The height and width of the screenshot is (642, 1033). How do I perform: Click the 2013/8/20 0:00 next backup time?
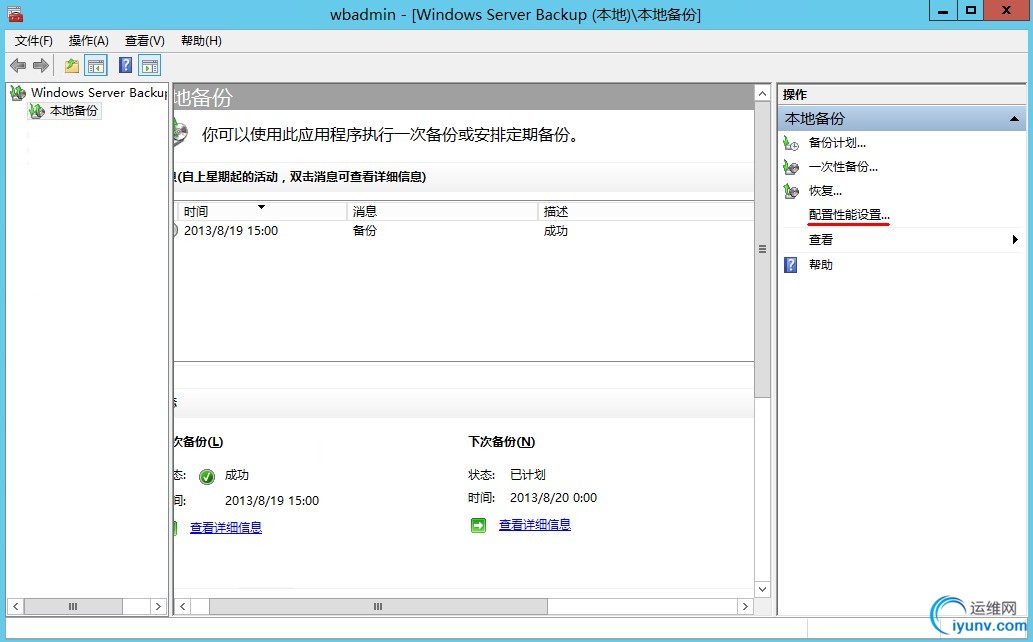[553, 498]
